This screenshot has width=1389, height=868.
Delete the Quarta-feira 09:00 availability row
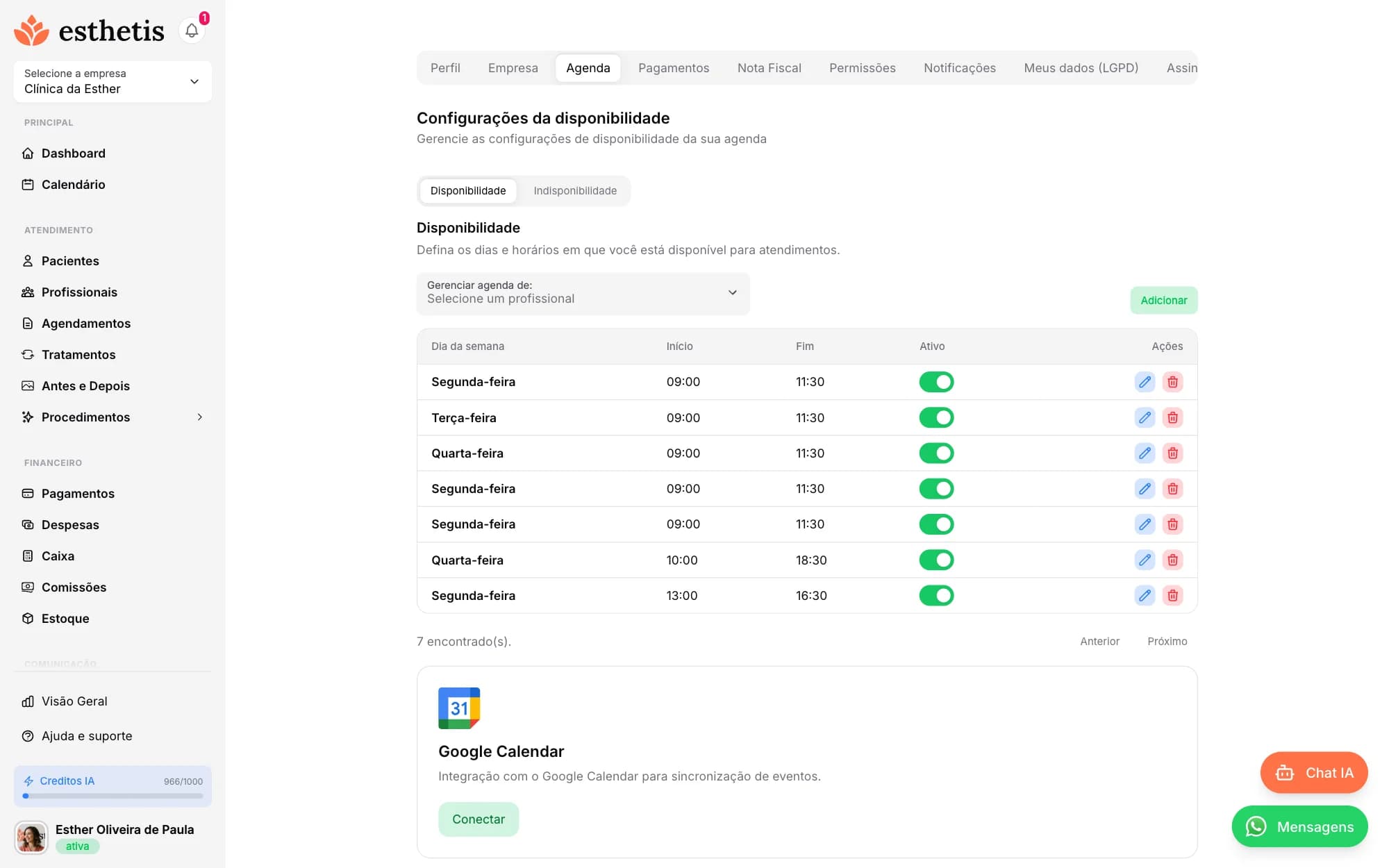pyautogui.click(x=1172, y=453)
